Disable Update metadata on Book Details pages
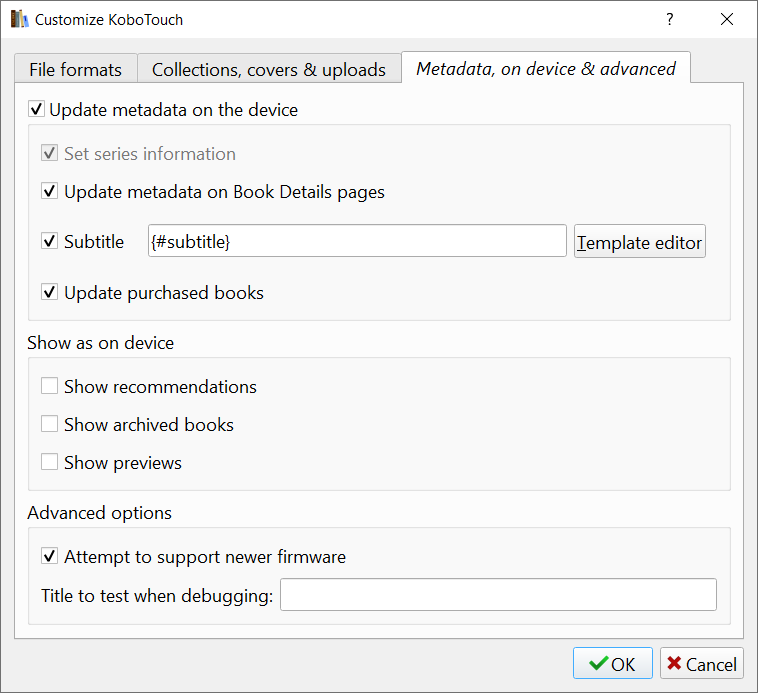 (50, 192)
